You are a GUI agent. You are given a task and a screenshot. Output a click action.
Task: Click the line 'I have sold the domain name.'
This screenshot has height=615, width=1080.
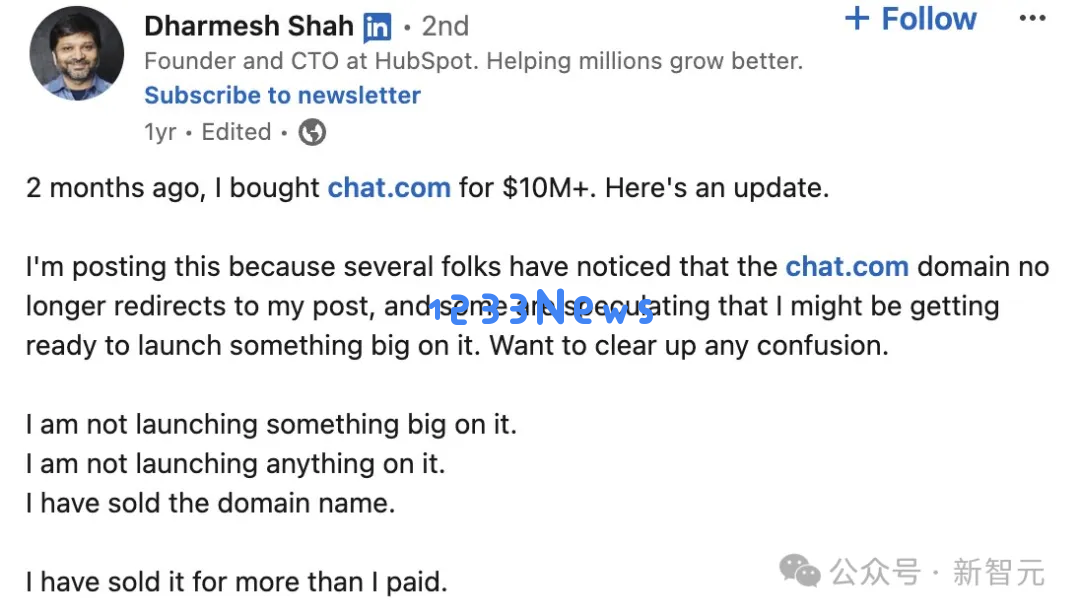click(210, 503)
